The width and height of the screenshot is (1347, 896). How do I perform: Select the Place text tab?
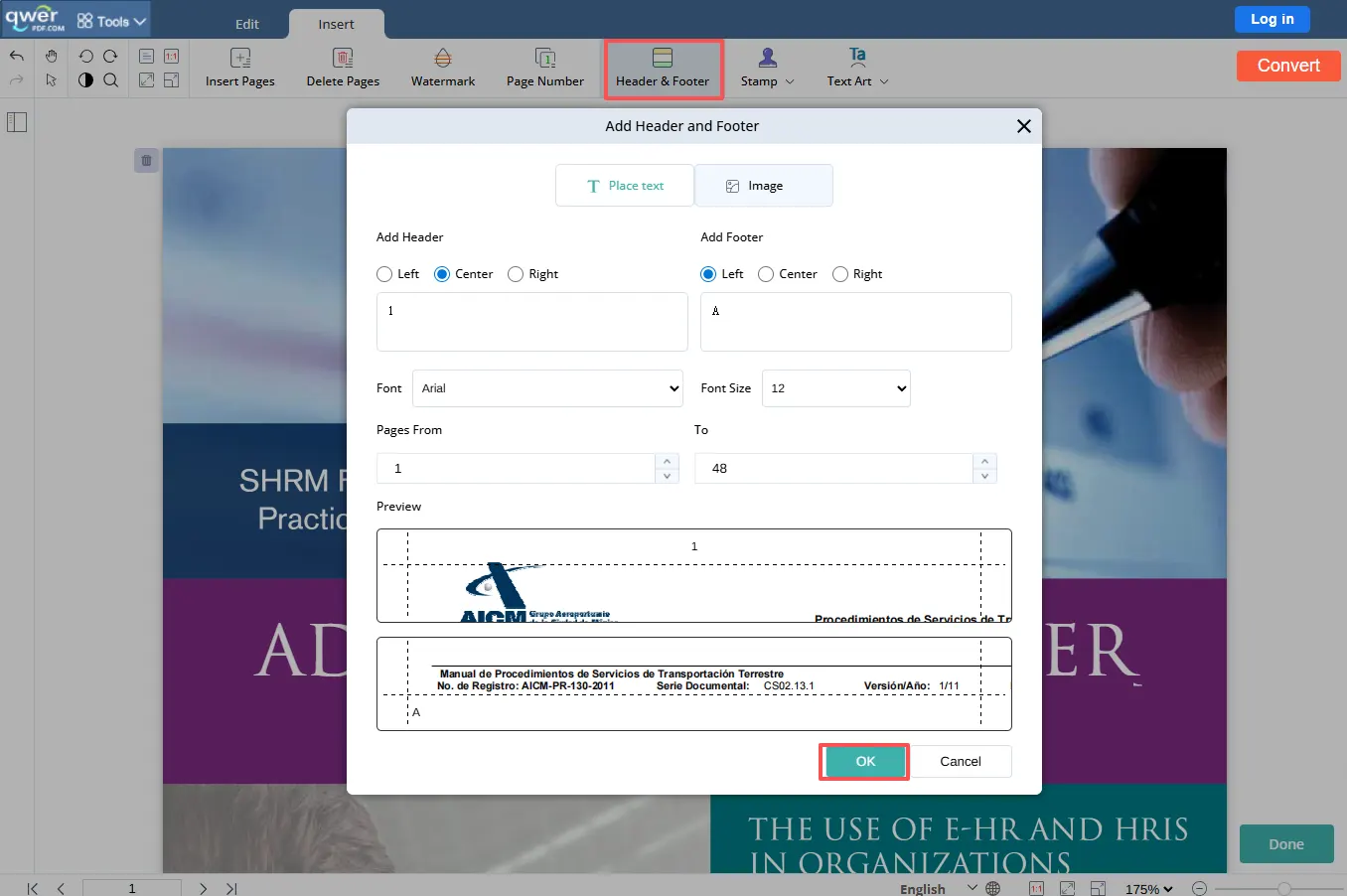[x=625, y=186]
